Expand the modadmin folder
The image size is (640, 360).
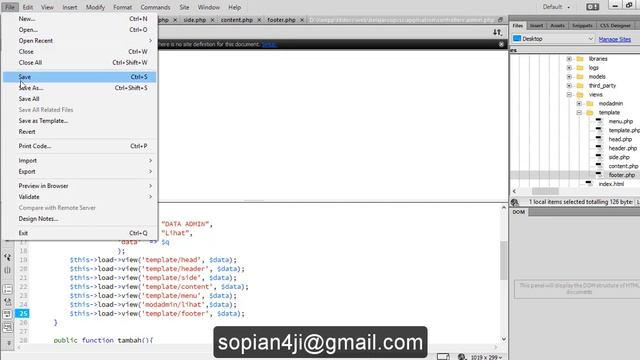[x=579, y=104]
